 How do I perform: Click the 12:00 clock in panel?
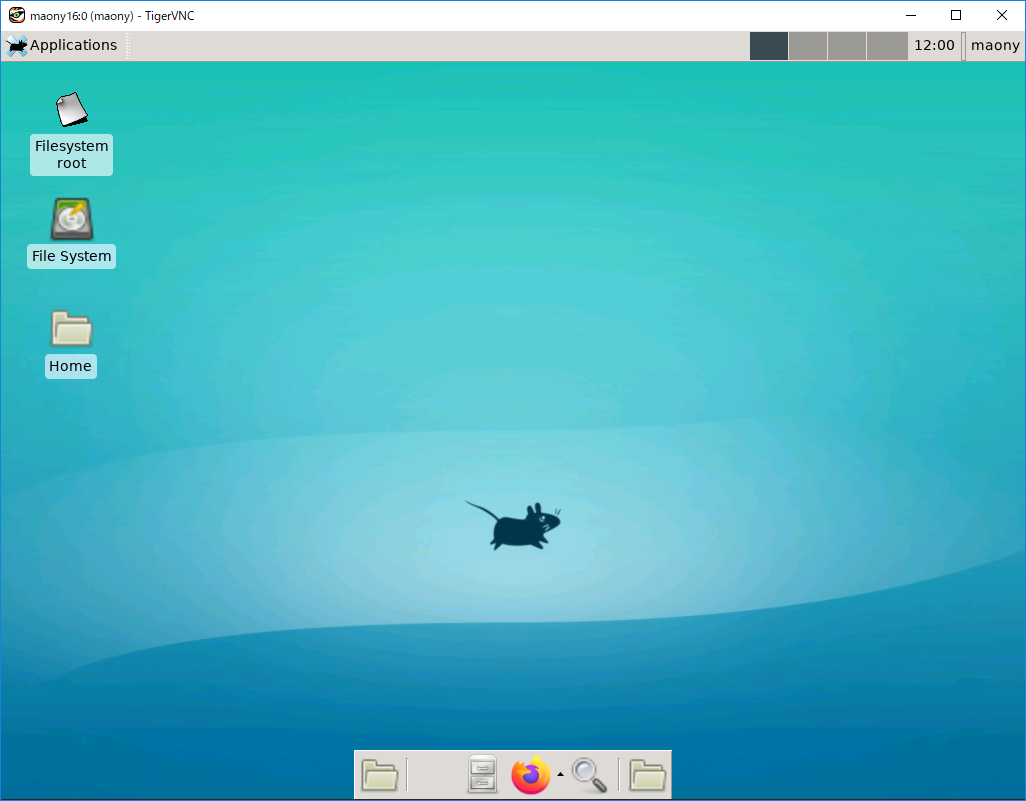pos(934,45)
